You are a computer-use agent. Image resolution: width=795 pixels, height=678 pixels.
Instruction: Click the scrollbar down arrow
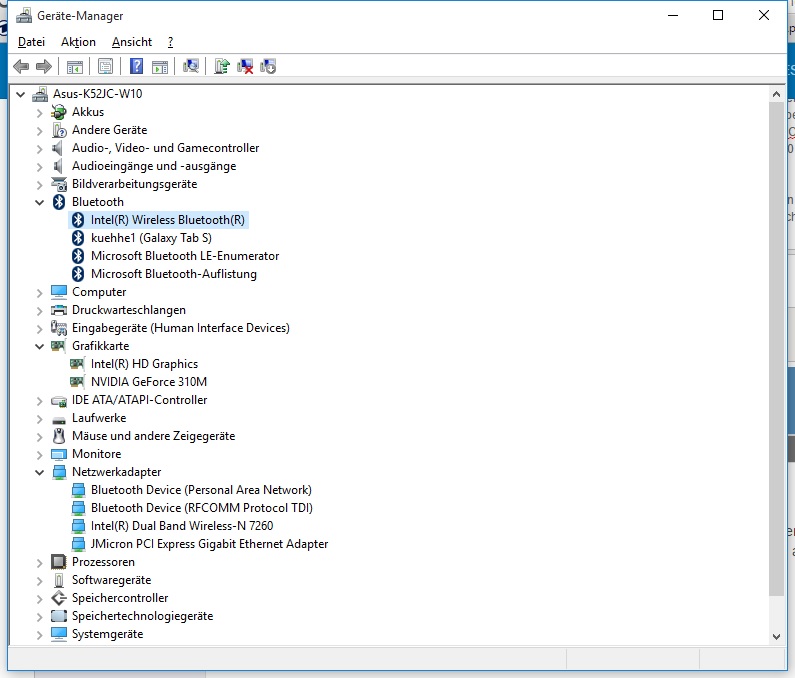click(776, 636)
